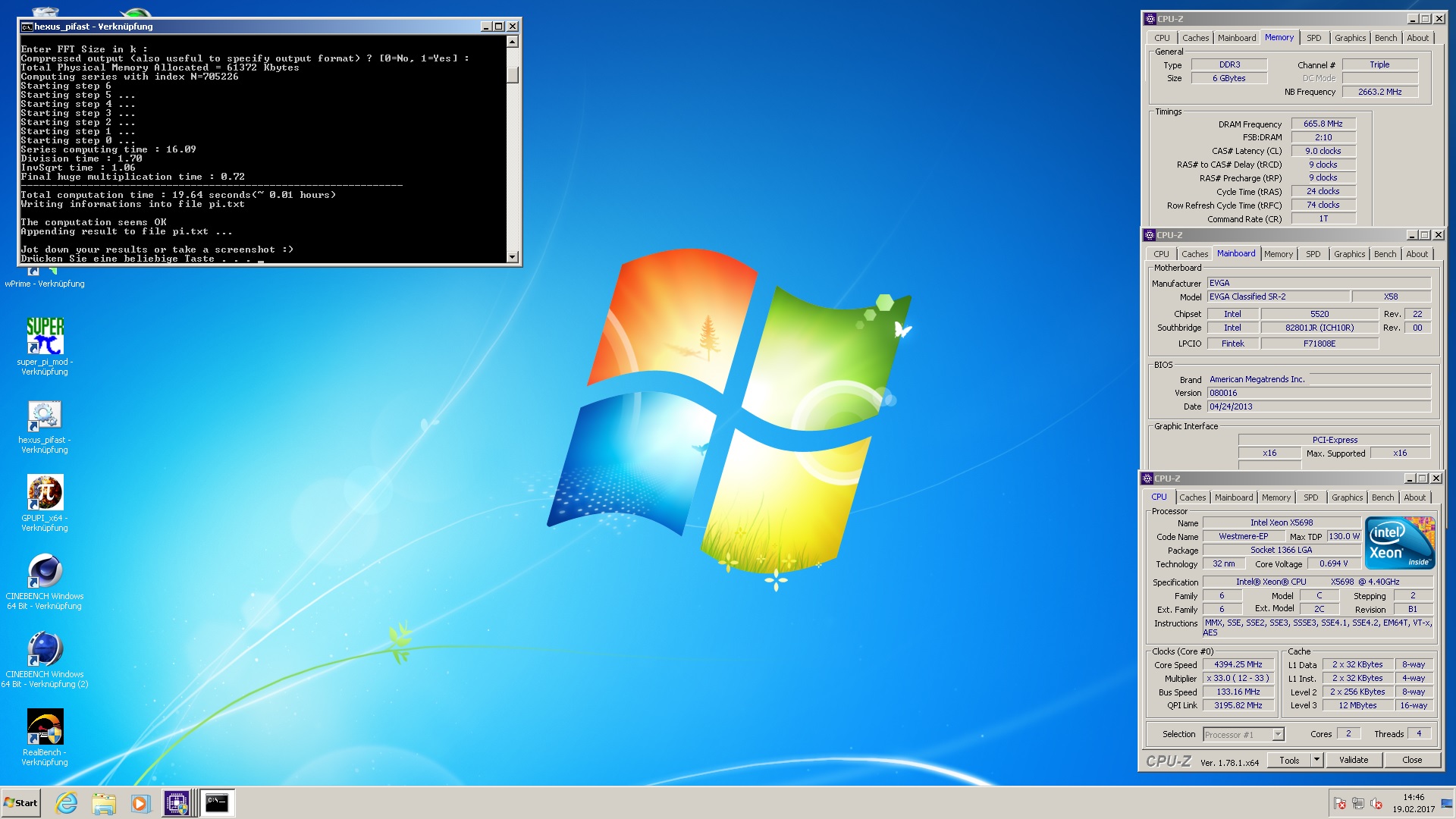Switch to the Memory tab in the processor window
This screenshot has height=819, width=1456.
[x=1276, y=497]
